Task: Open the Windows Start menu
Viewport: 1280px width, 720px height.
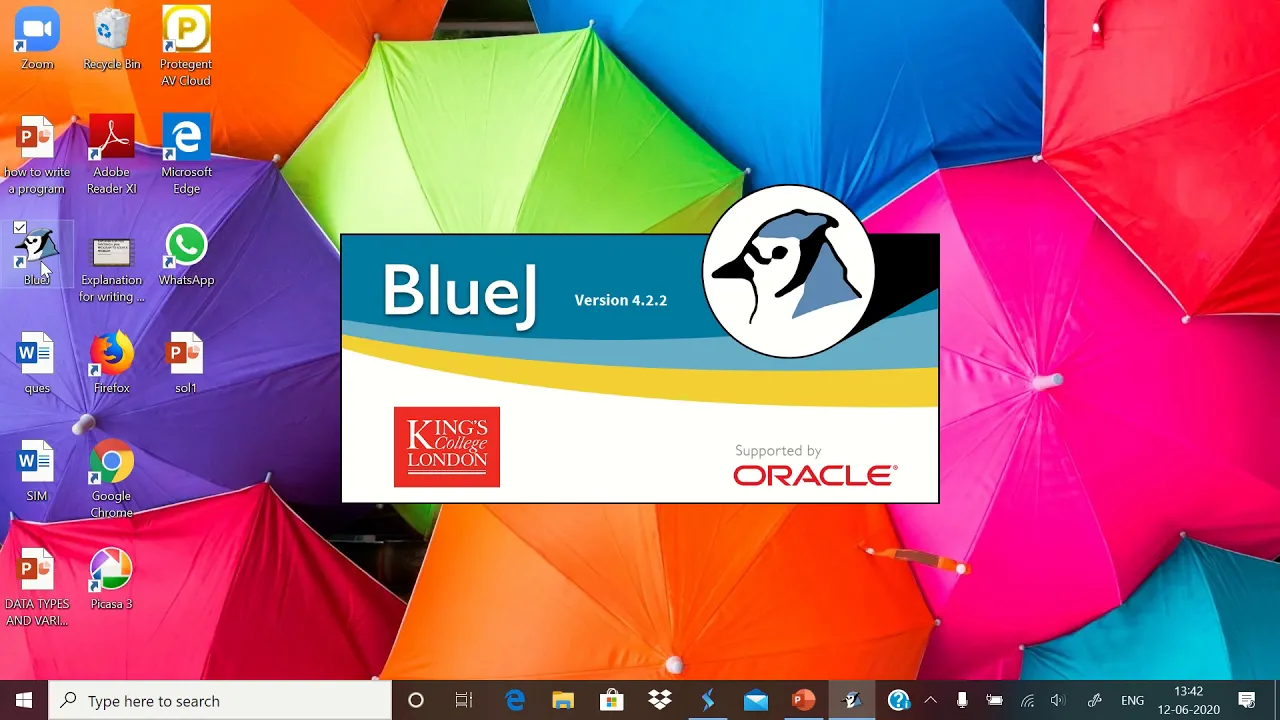Action: click(24, 700)
